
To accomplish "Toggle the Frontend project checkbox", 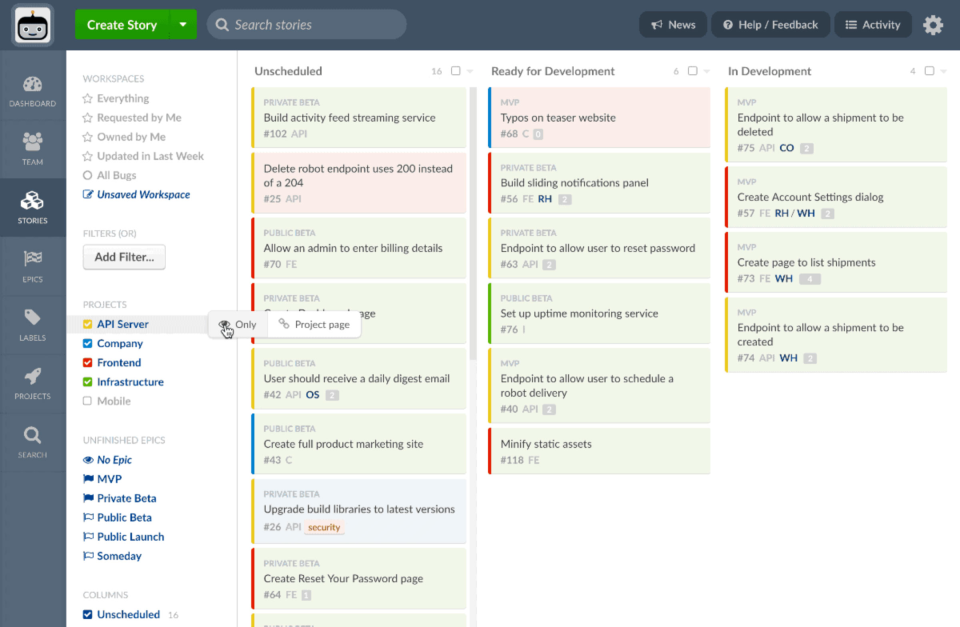I will pos(88,362).
